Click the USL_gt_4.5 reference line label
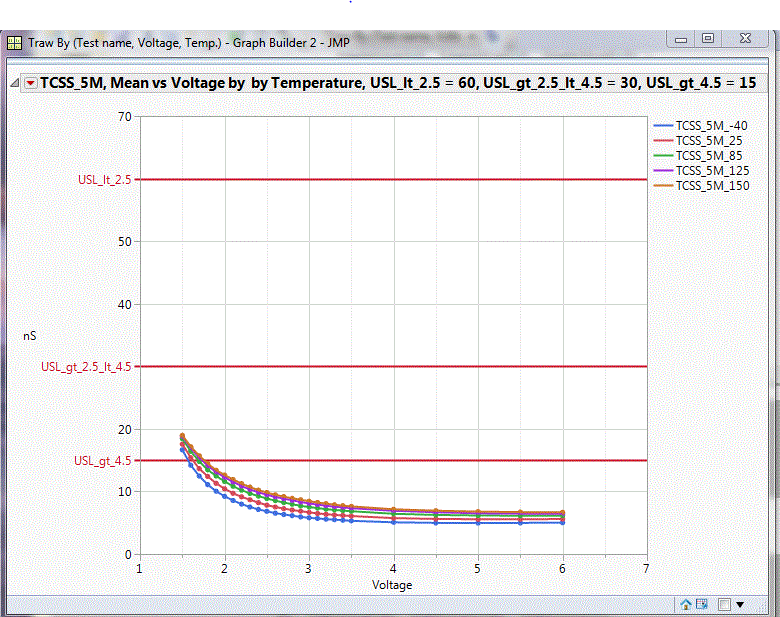The image size is (780, 617). tap(102, 461)
